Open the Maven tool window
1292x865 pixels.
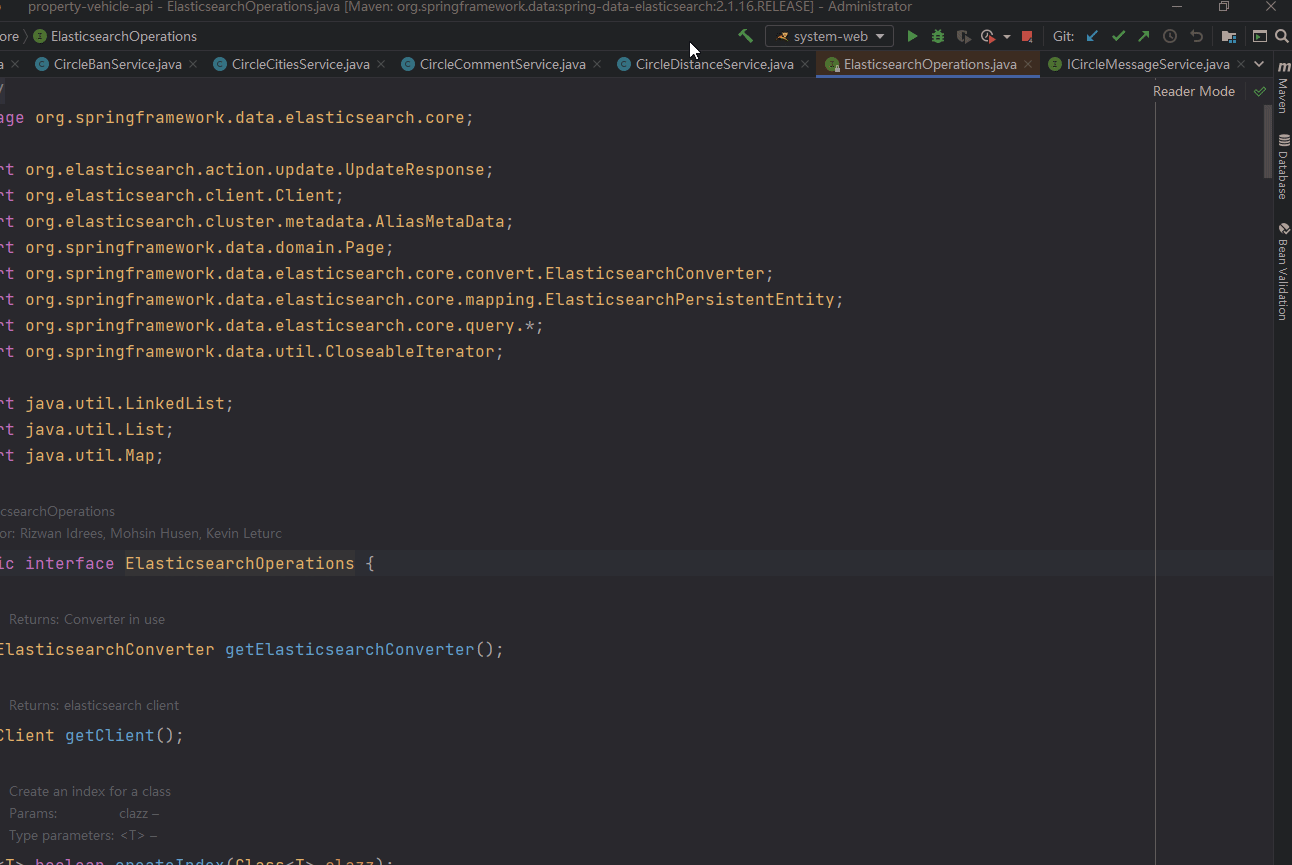pyautogui.click(x=1285, y=95)
